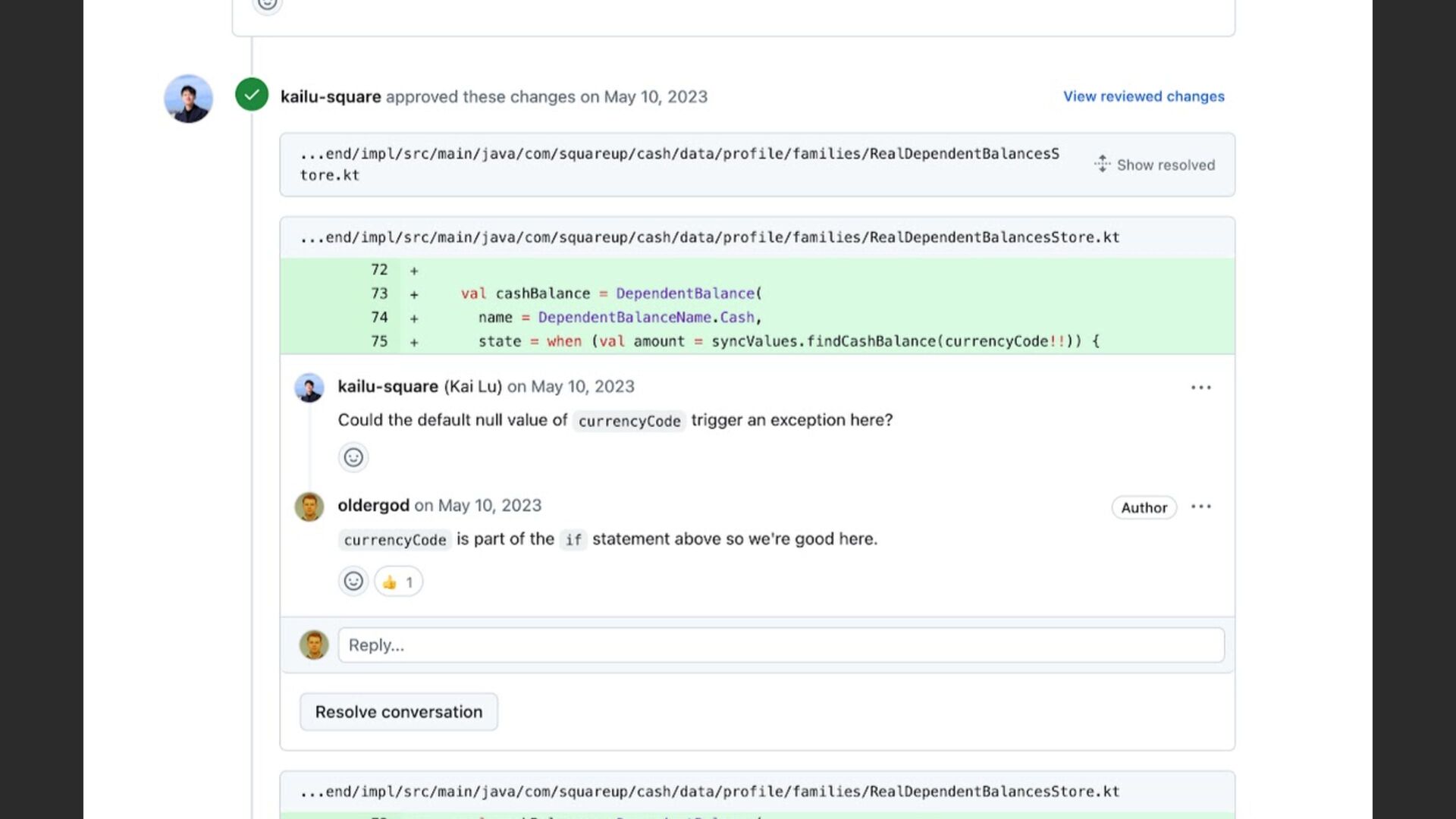This screenshot has width=1456, height=819.
Task: Open options menu on oldergod's reply
Action: point(1200,507)
